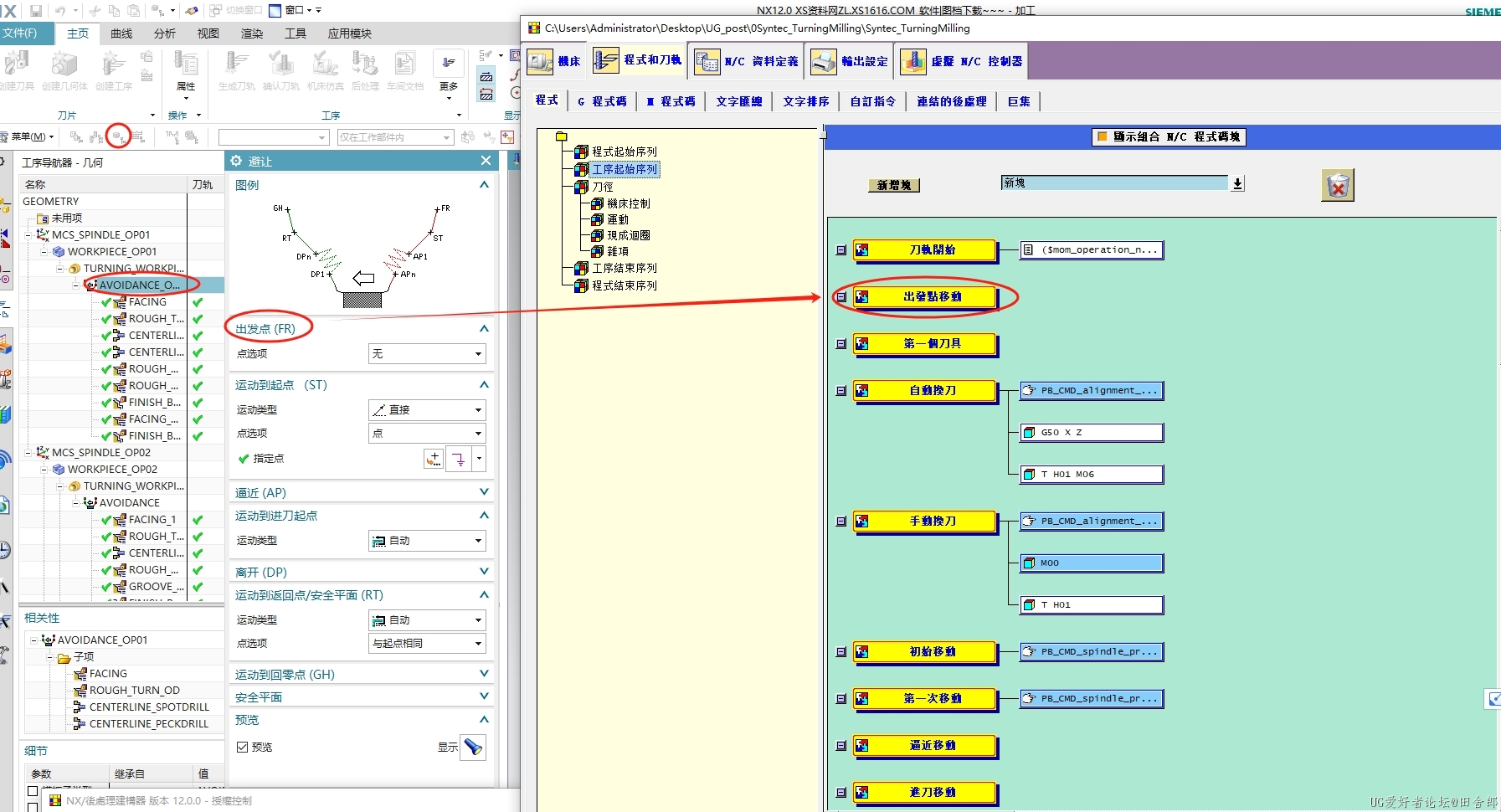Switch to the 自訂指令 tab
Screen dimensions: 1501x812
pyautogui.click(x=873, y=101)
